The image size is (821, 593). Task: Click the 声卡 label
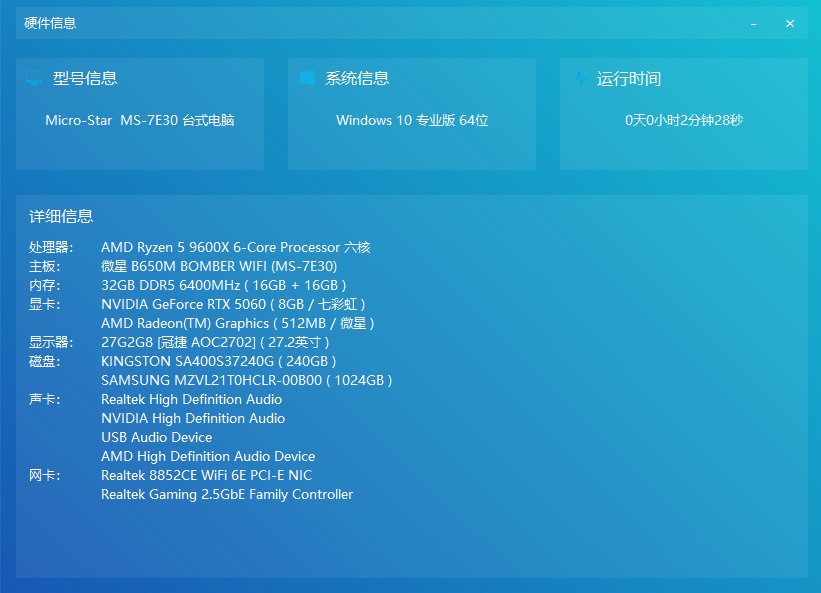click(45, 399)
